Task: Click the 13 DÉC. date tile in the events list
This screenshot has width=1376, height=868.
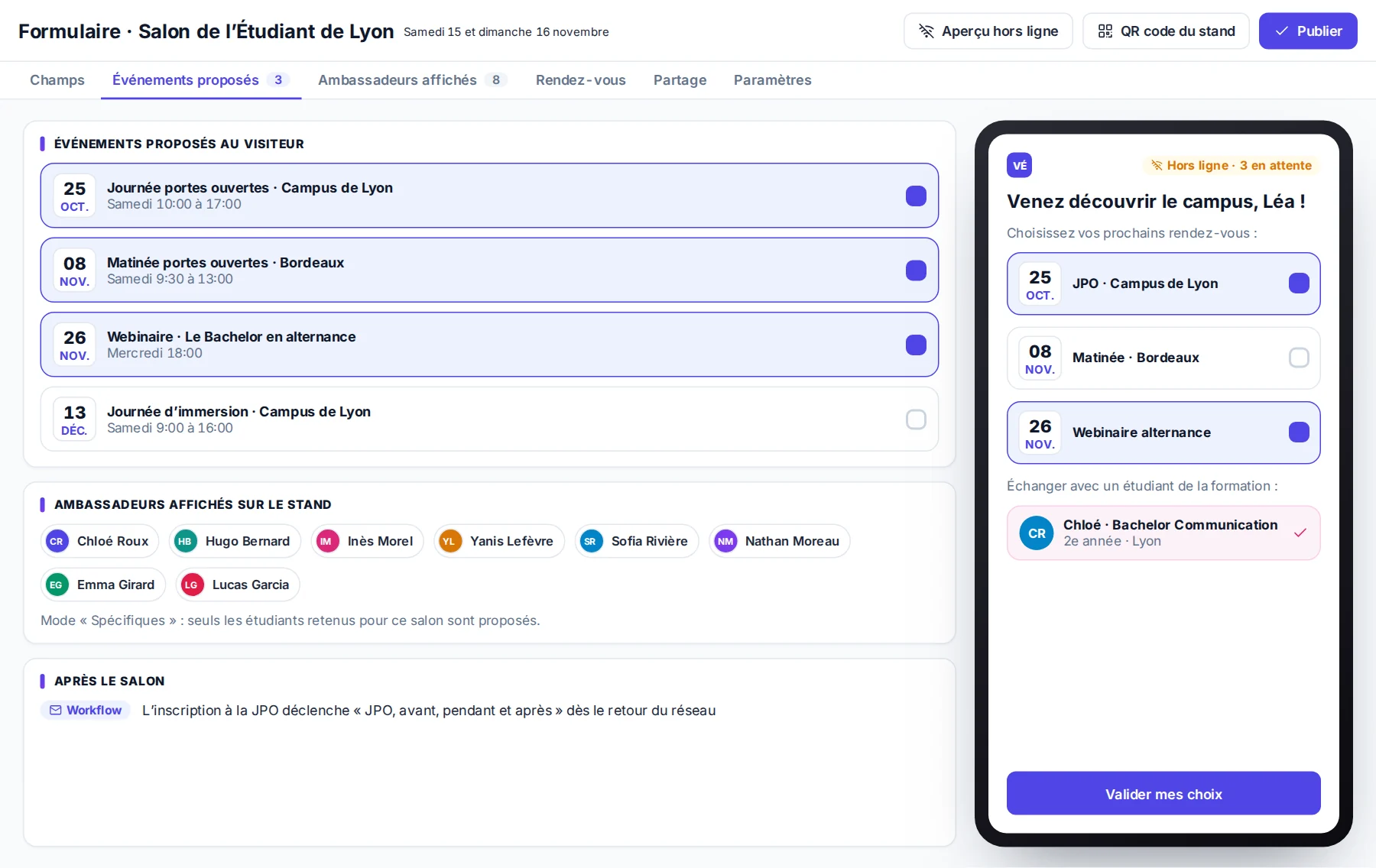Action: pos(75,419)
